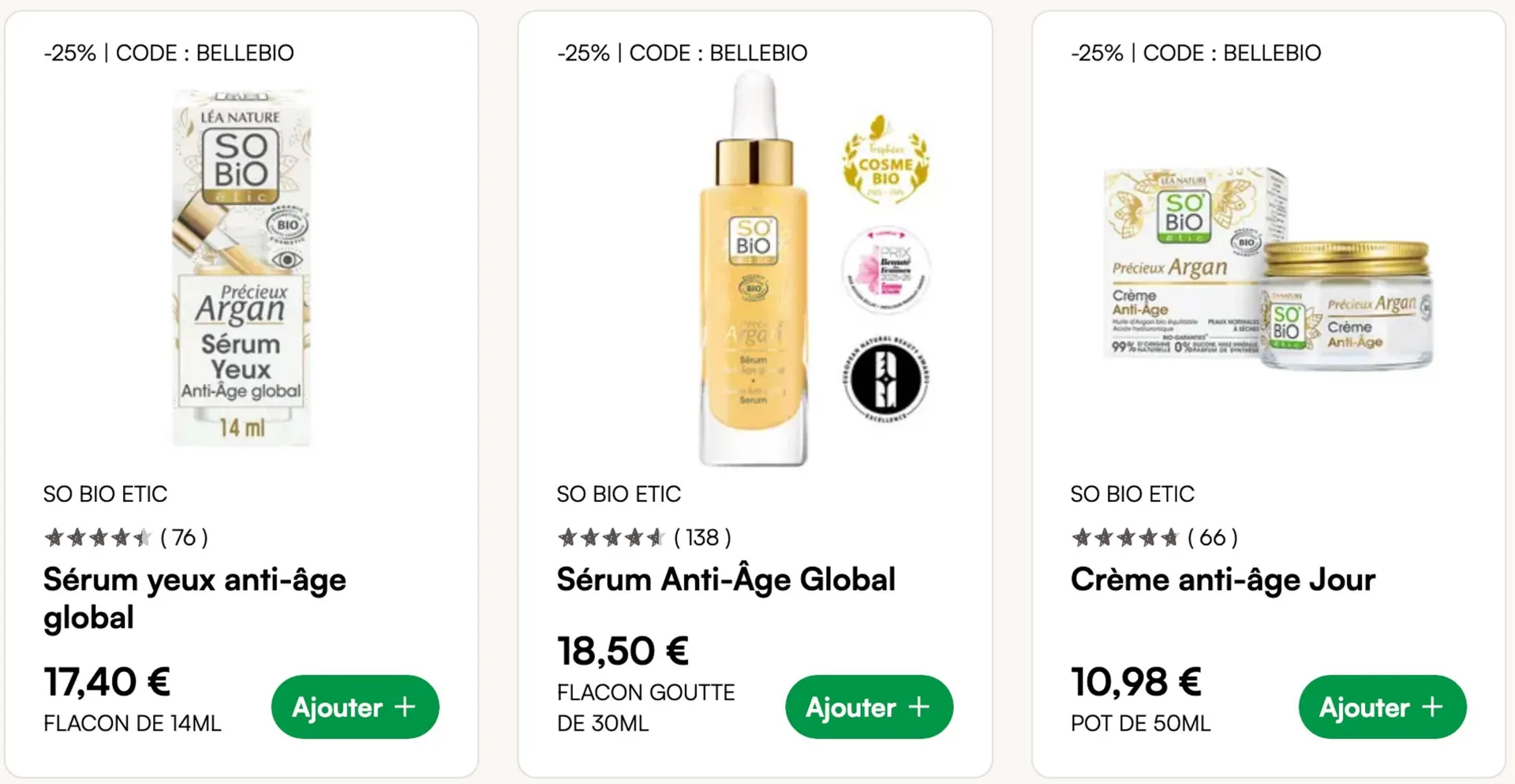Add Crème anti-âge Jour to cart
This screenshot has height=784, width=1515.
1382,707
